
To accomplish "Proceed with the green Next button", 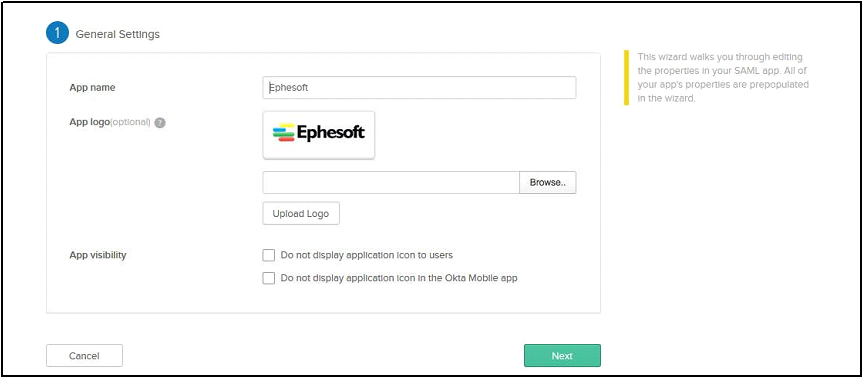I will tap(562, 356).
